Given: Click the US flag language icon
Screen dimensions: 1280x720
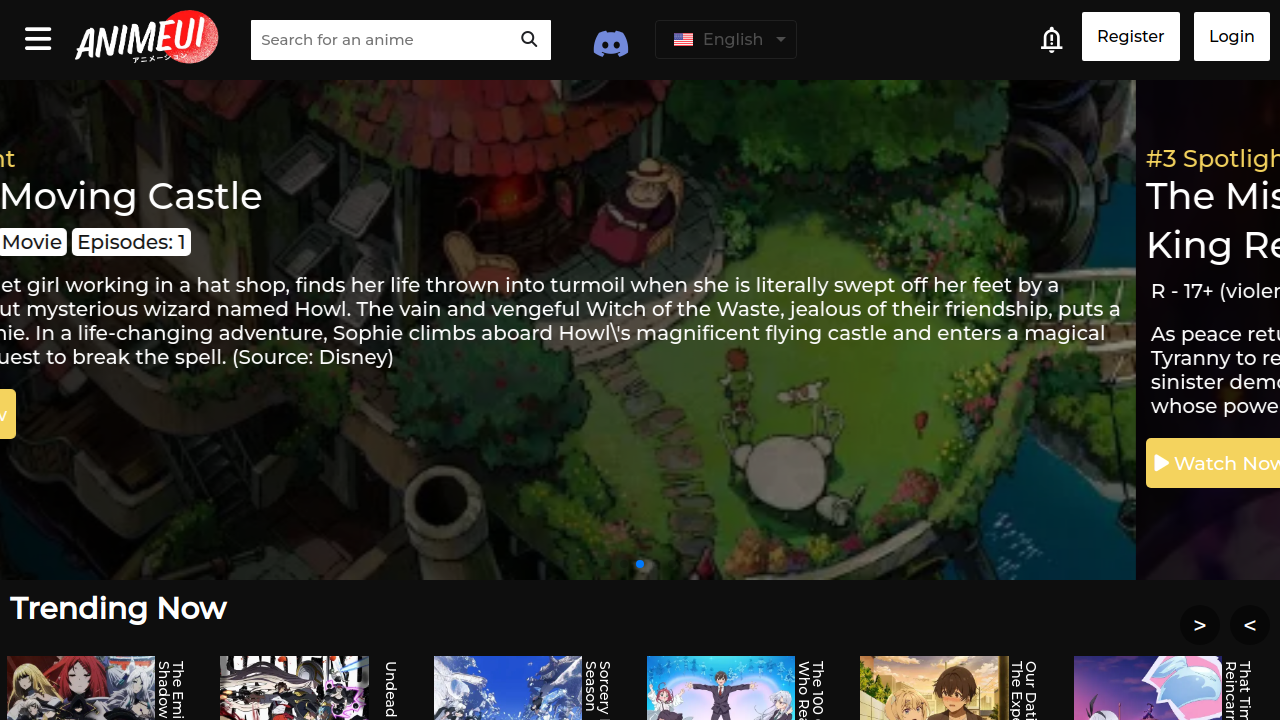Looking at the screenshot, I should 684,40.
